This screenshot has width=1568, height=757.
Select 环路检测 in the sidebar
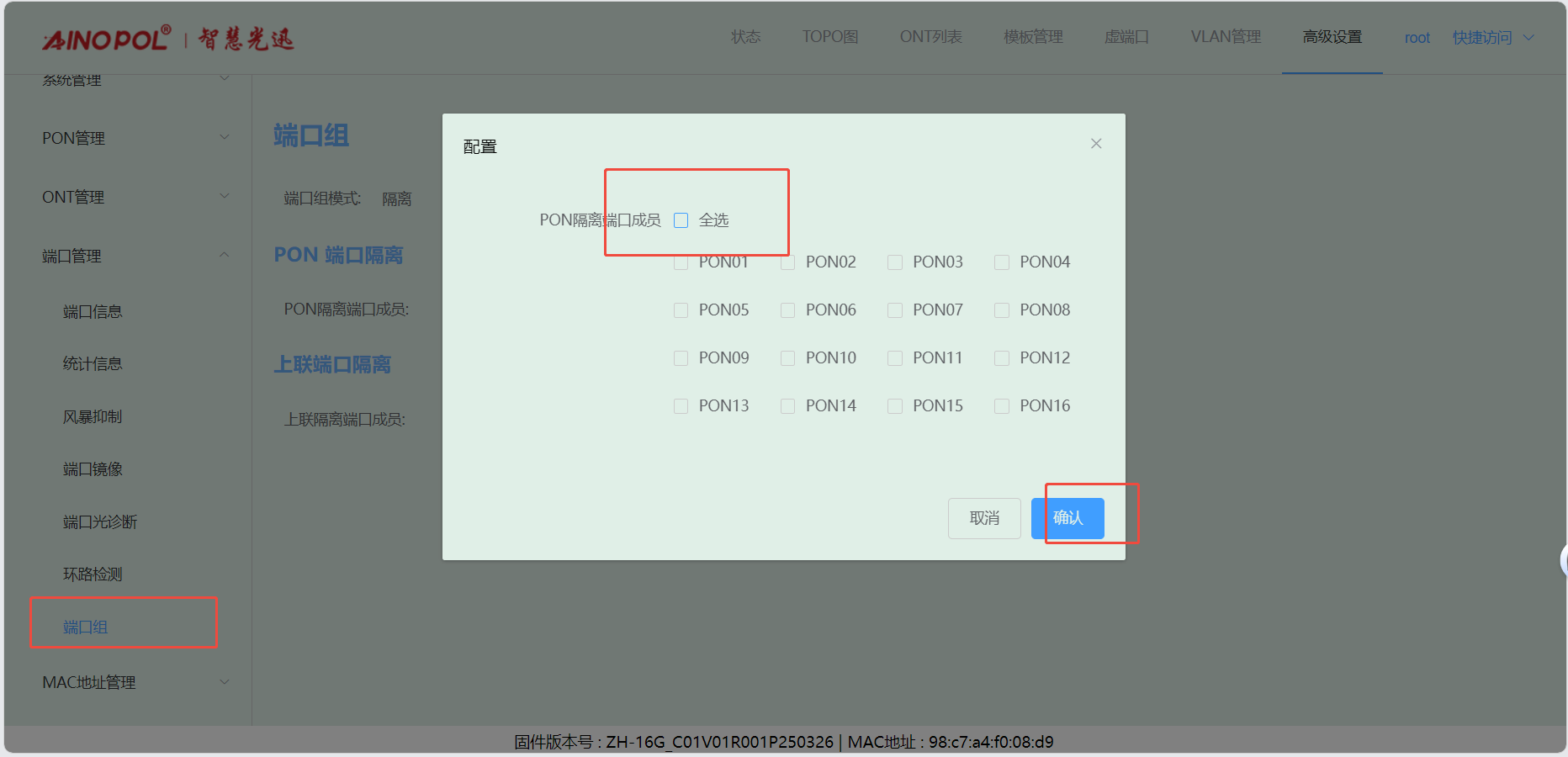pos(93,574)
